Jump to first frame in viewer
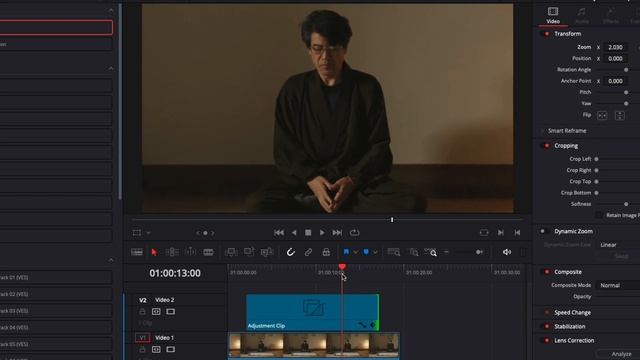Screen dimensions: 640x360 tap(279, 233)
